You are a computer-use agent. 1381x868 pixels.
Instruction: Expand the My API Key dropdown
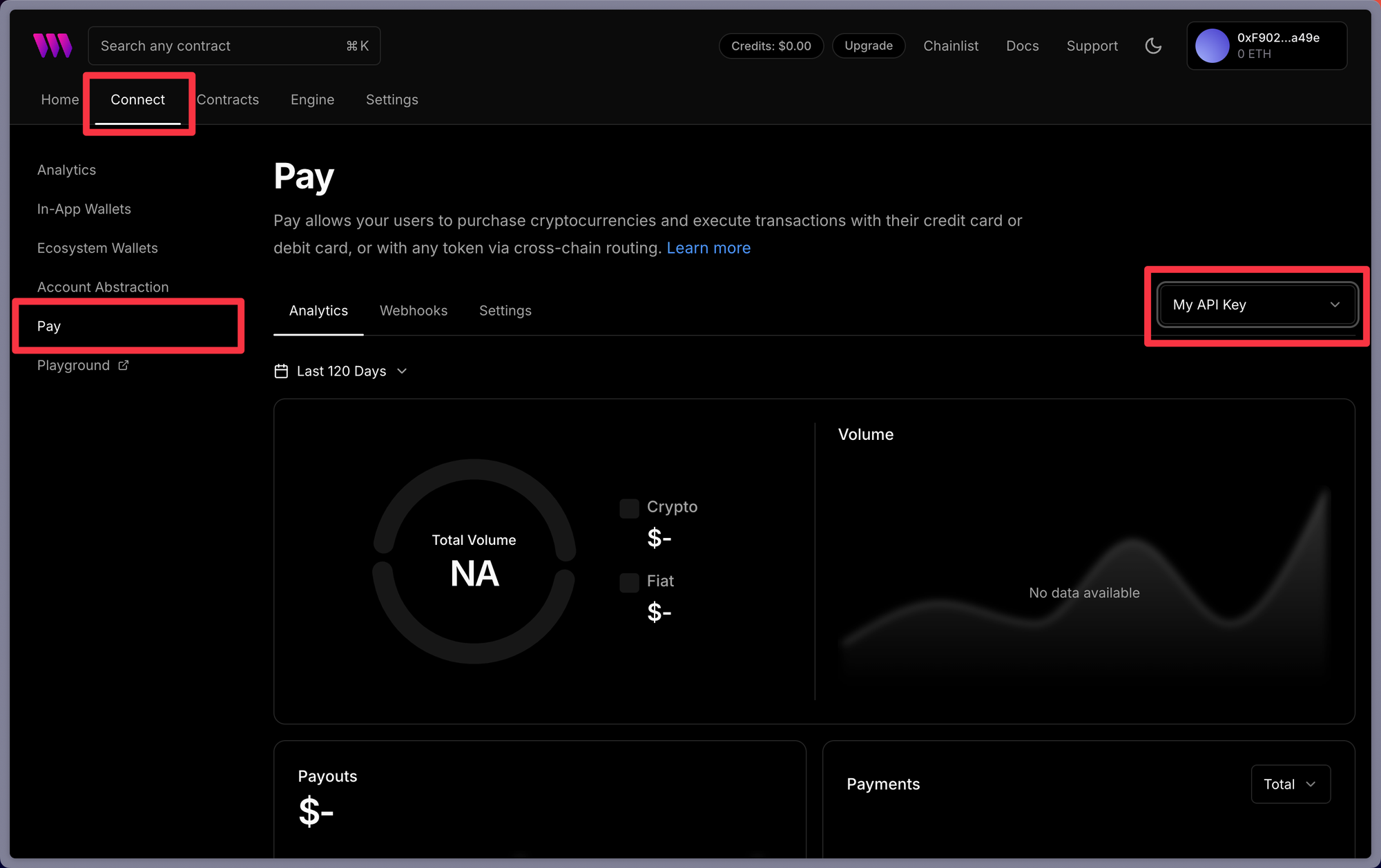[1257, 305]
